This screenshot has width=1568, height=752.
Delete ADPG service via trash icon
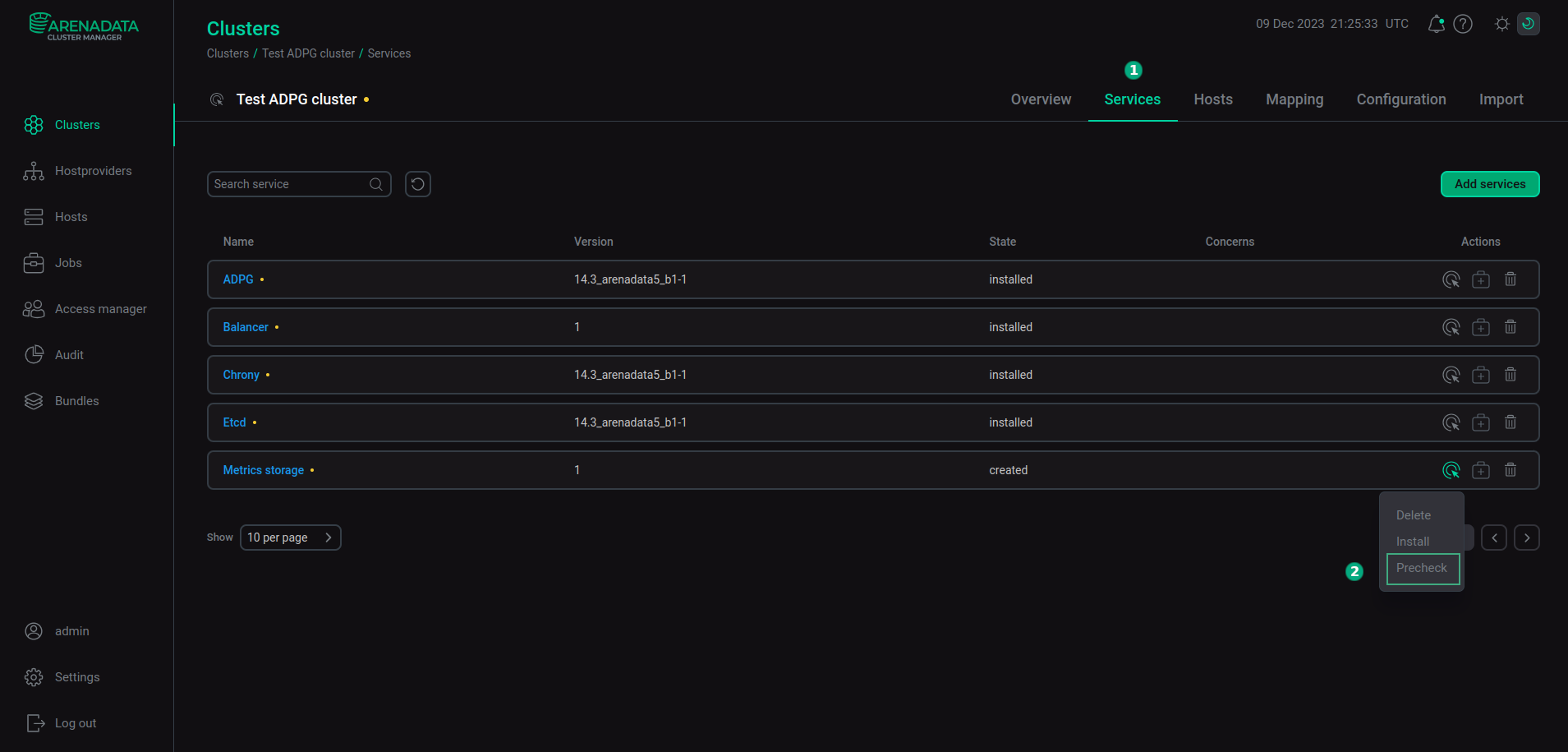click(1511, 279)
